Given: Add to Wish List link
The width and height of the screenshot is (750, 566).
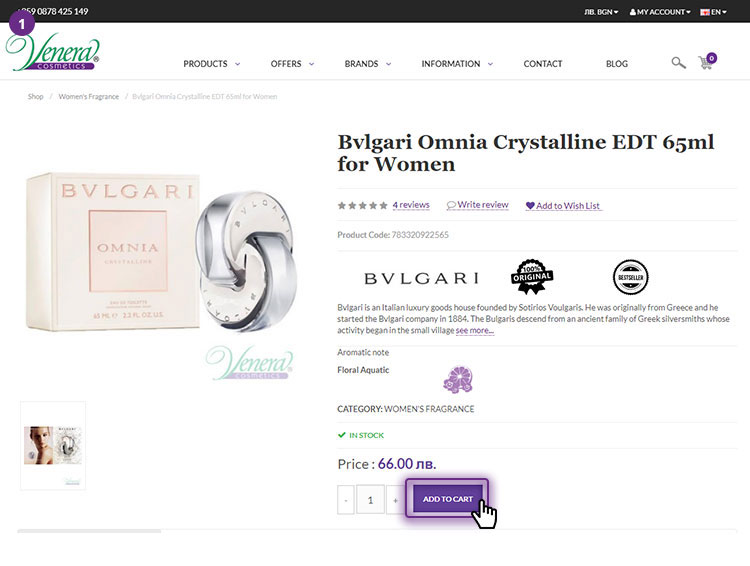Looking at the screenshot, I should [563, 206].
